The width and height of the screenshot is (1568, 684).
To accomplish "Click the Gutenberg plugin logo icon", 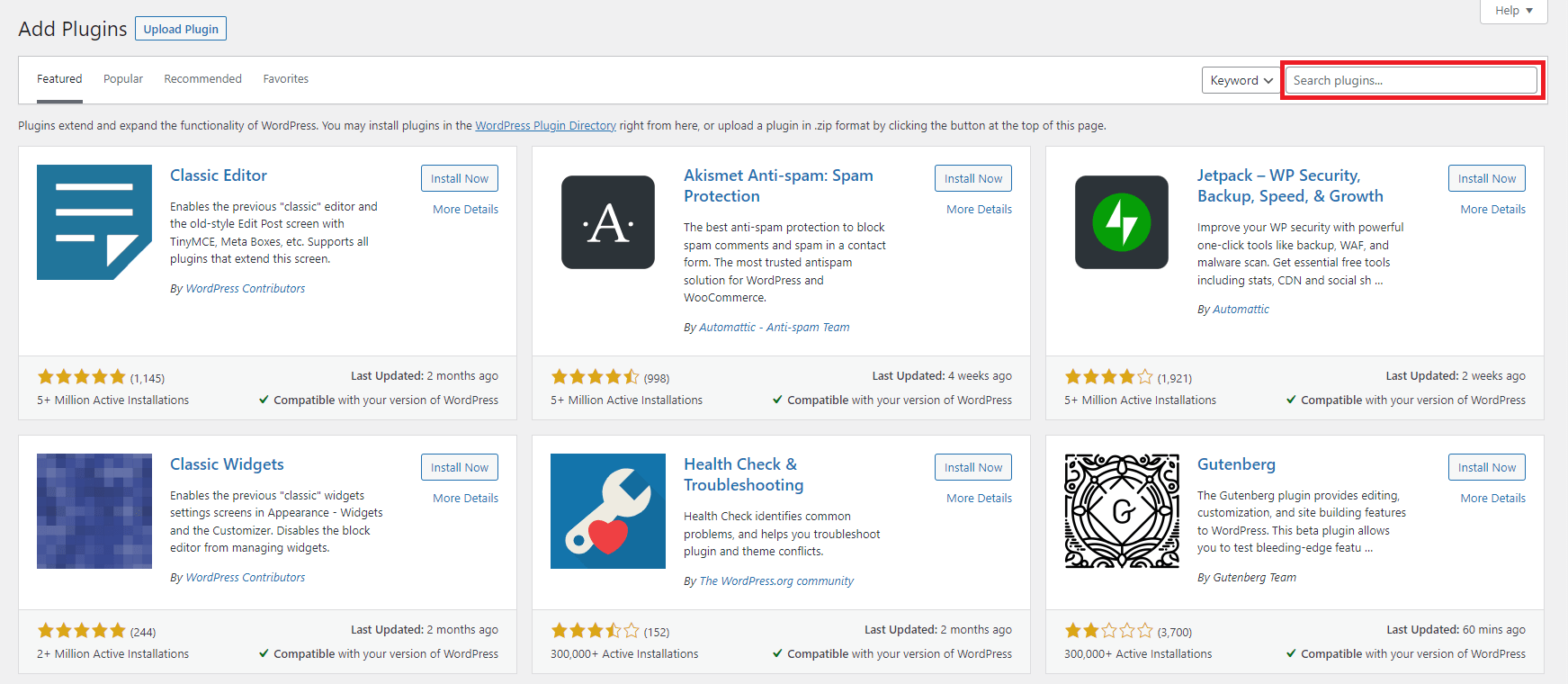I will pos(1122,511).
